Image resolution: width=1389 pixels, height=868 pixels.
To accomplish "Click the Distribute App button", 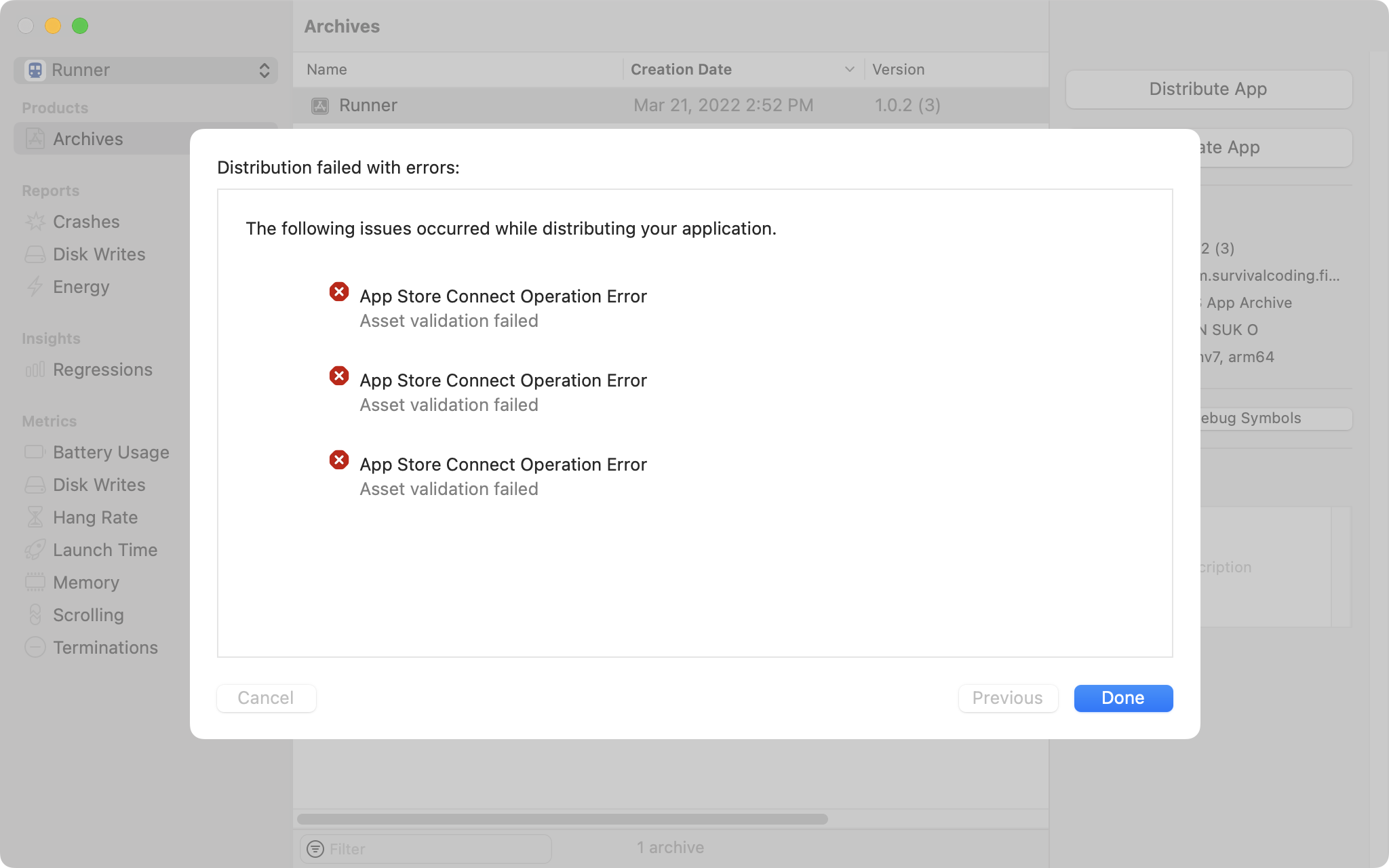I will pyautogui.click(x=1209, y=90).
